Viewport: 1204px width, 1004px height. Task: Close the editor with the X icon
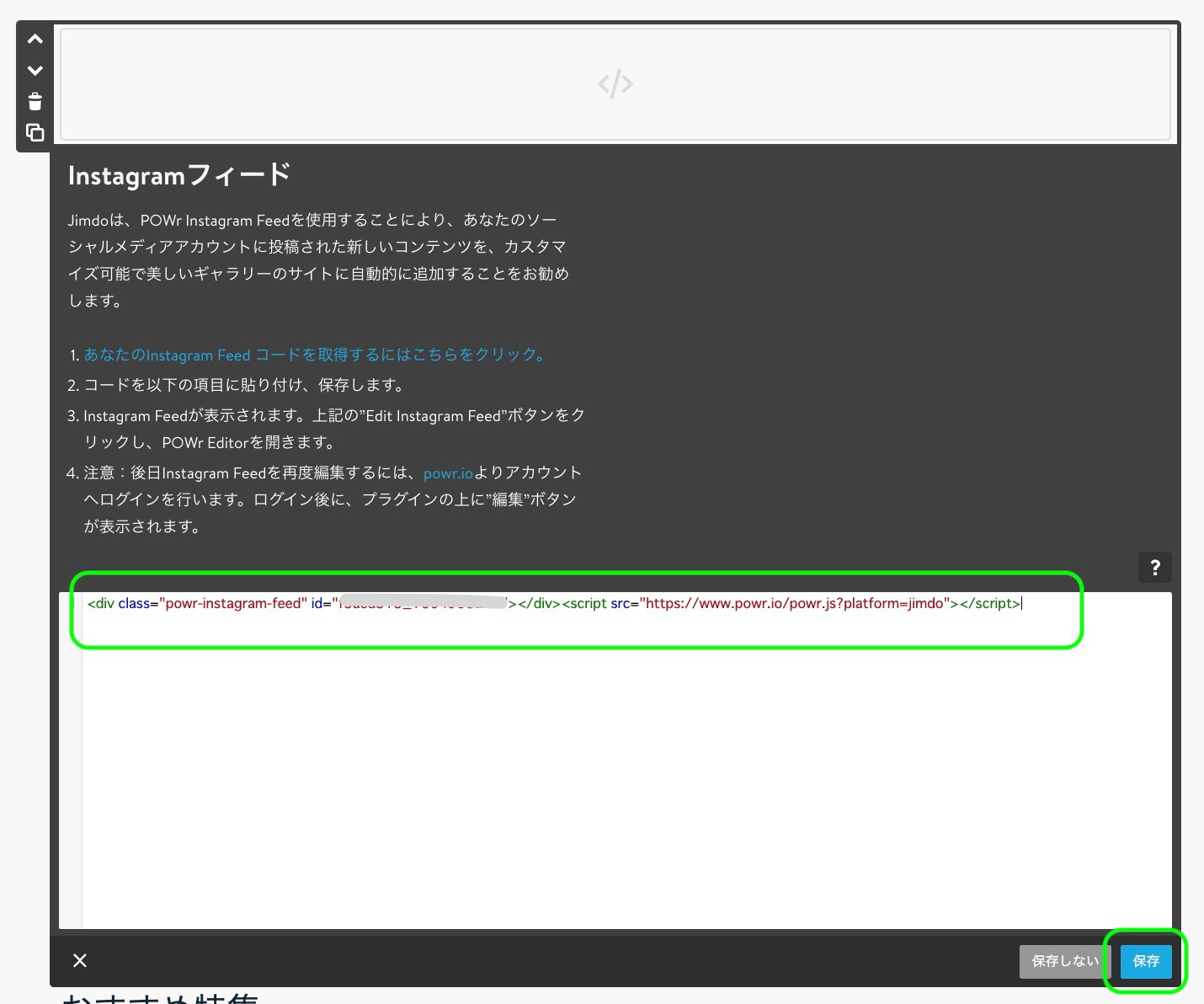point(80,960)
